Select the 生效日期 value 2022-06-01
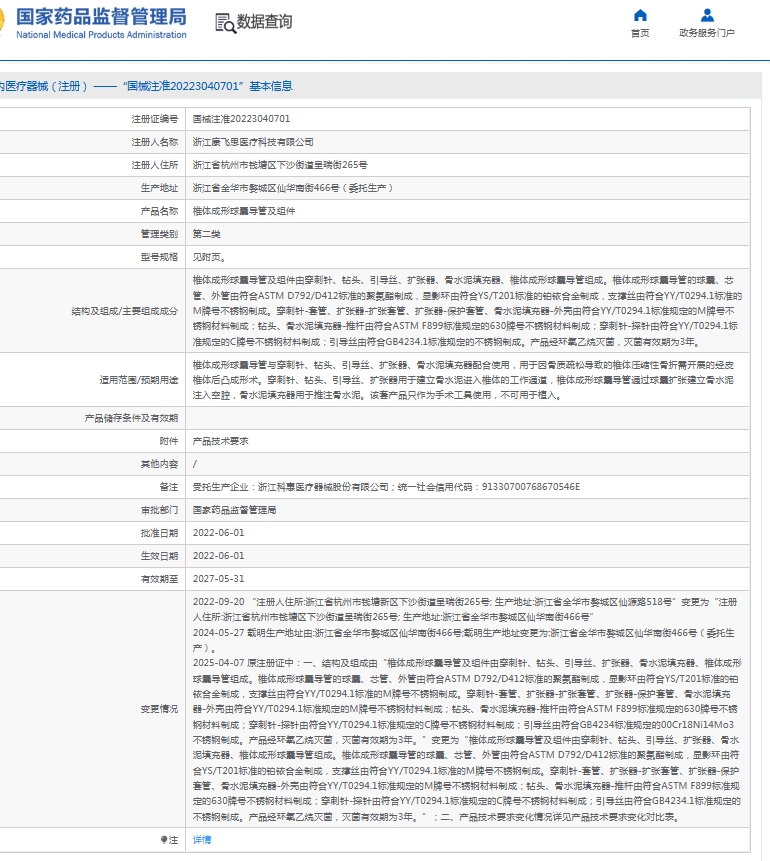 [219, 556]
